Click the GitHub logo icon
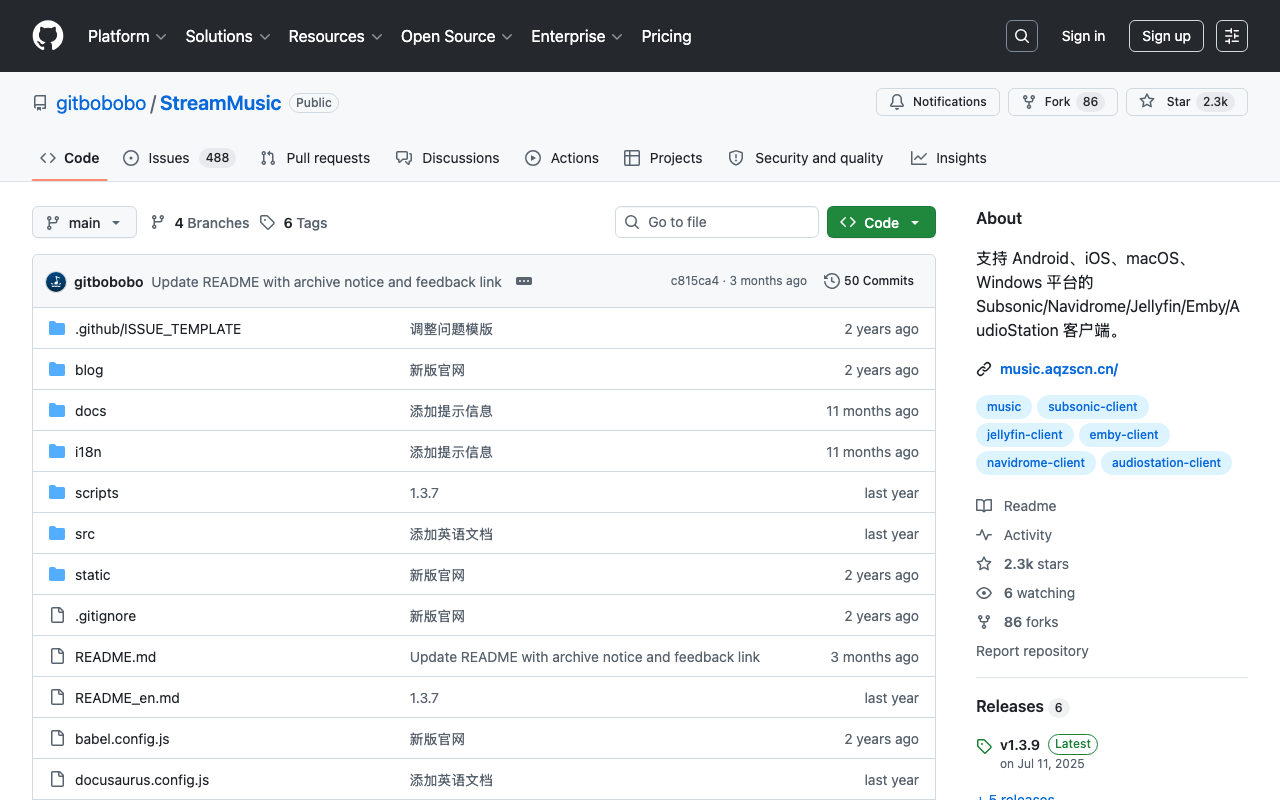Screen dimensions: 1280x800 click(x=48, y=36)
